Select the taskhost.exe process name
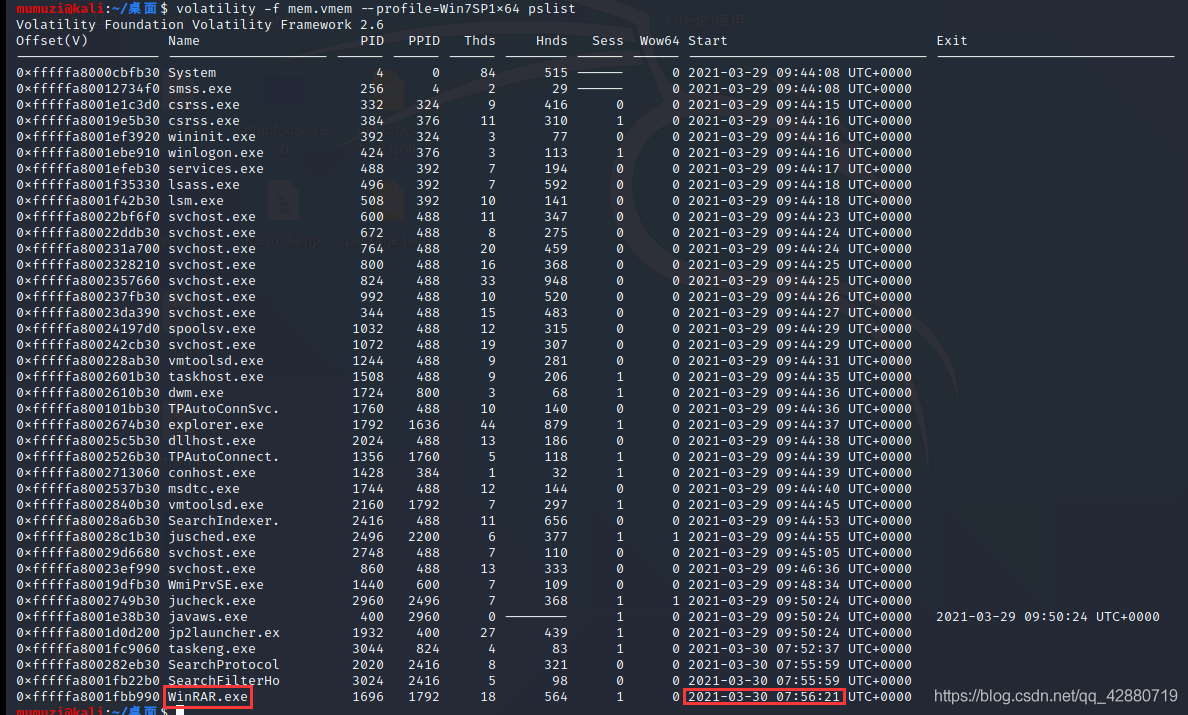The width and height of the screenshot is (1188, 715). click(x=216, y=376)
